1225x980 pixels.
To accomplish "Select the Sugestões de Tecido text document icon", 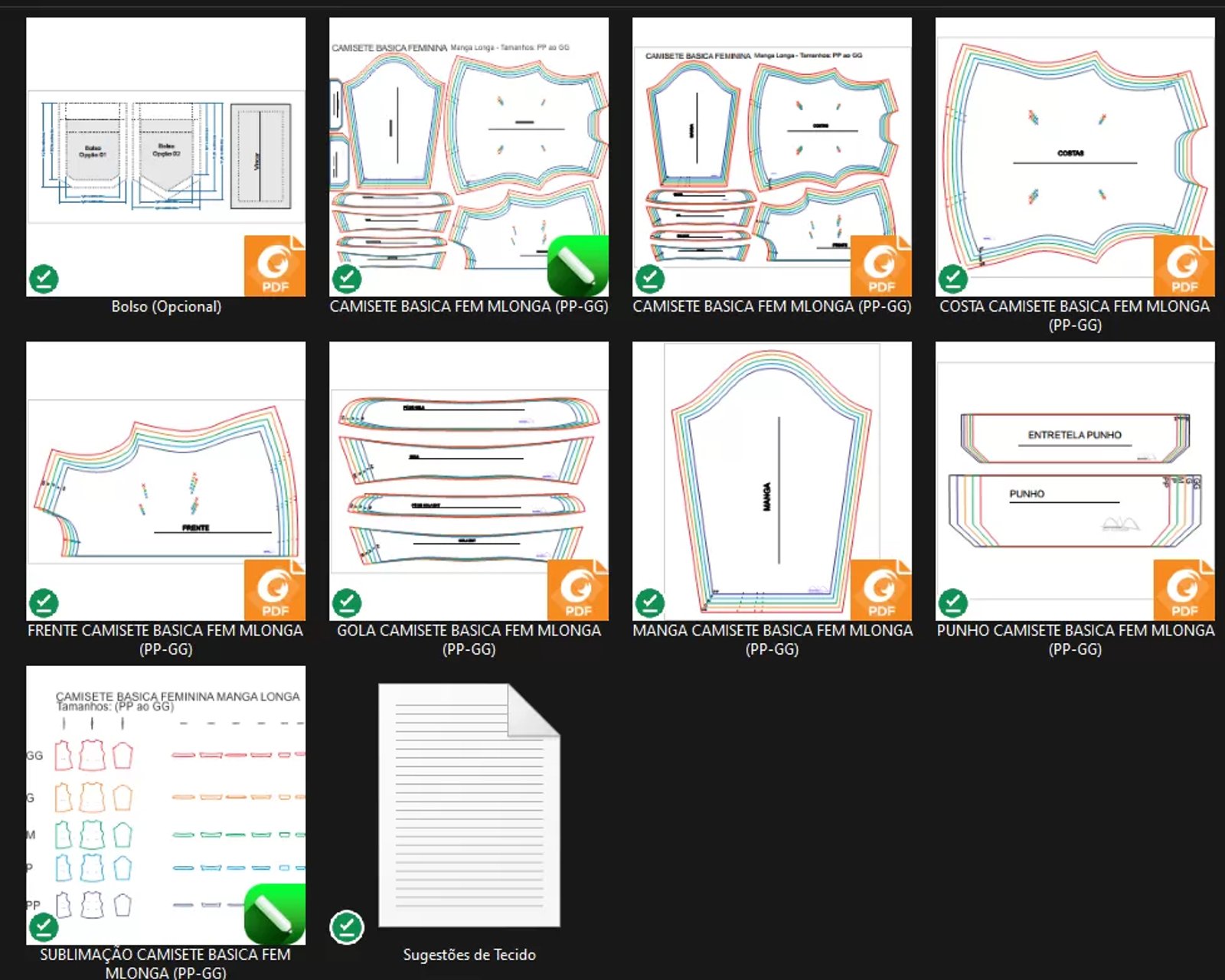I will click(x=469, y=804).
